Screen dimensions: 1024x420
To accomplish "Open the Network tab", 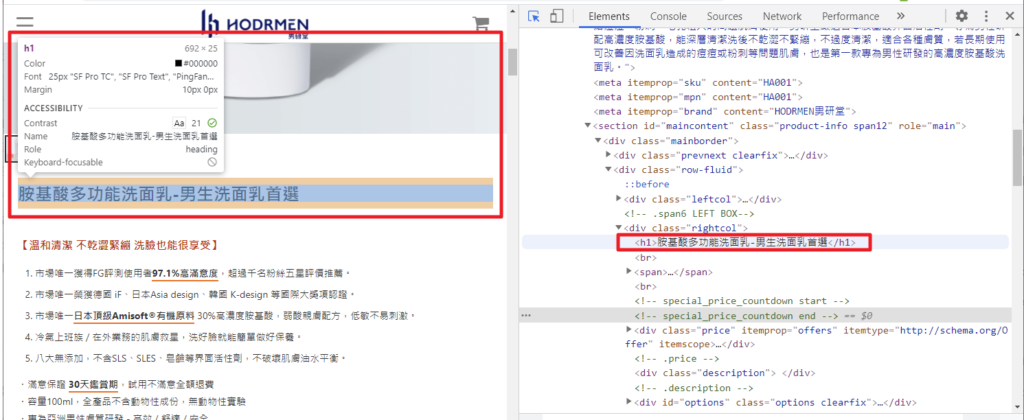I will [782, 16].
